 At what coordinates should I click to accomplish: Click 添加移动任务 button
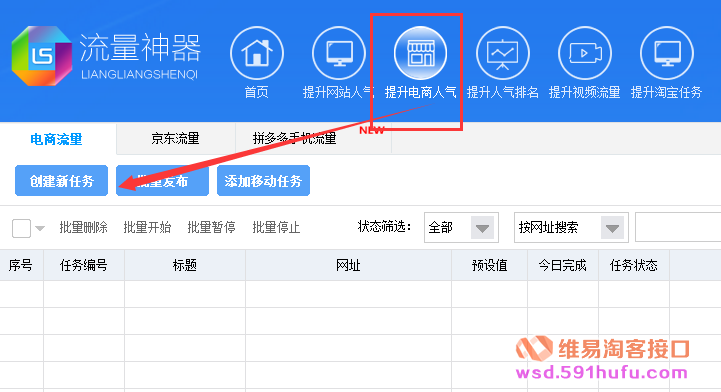[263, 181]
